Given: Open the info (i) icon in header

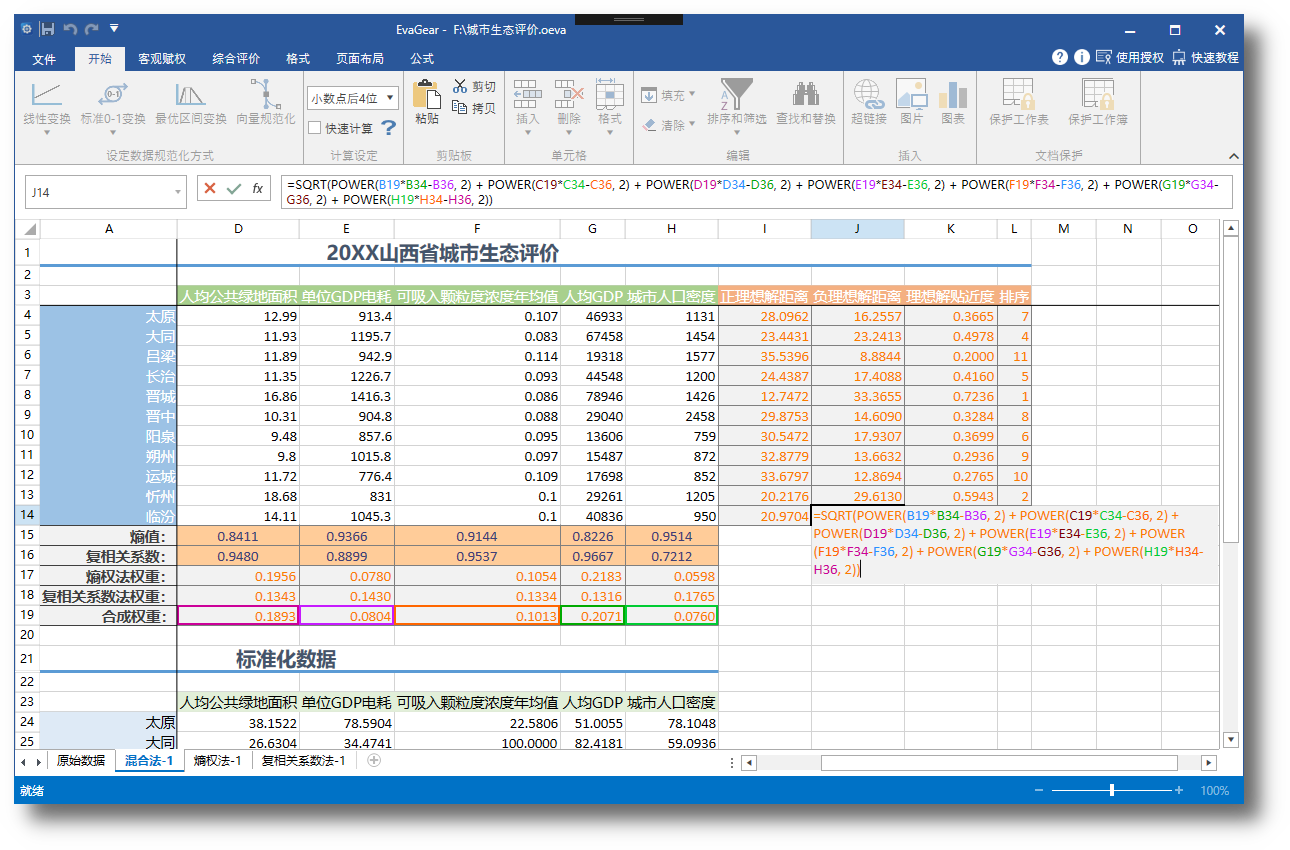Looking at the screenshot, I should point(1081,57).
